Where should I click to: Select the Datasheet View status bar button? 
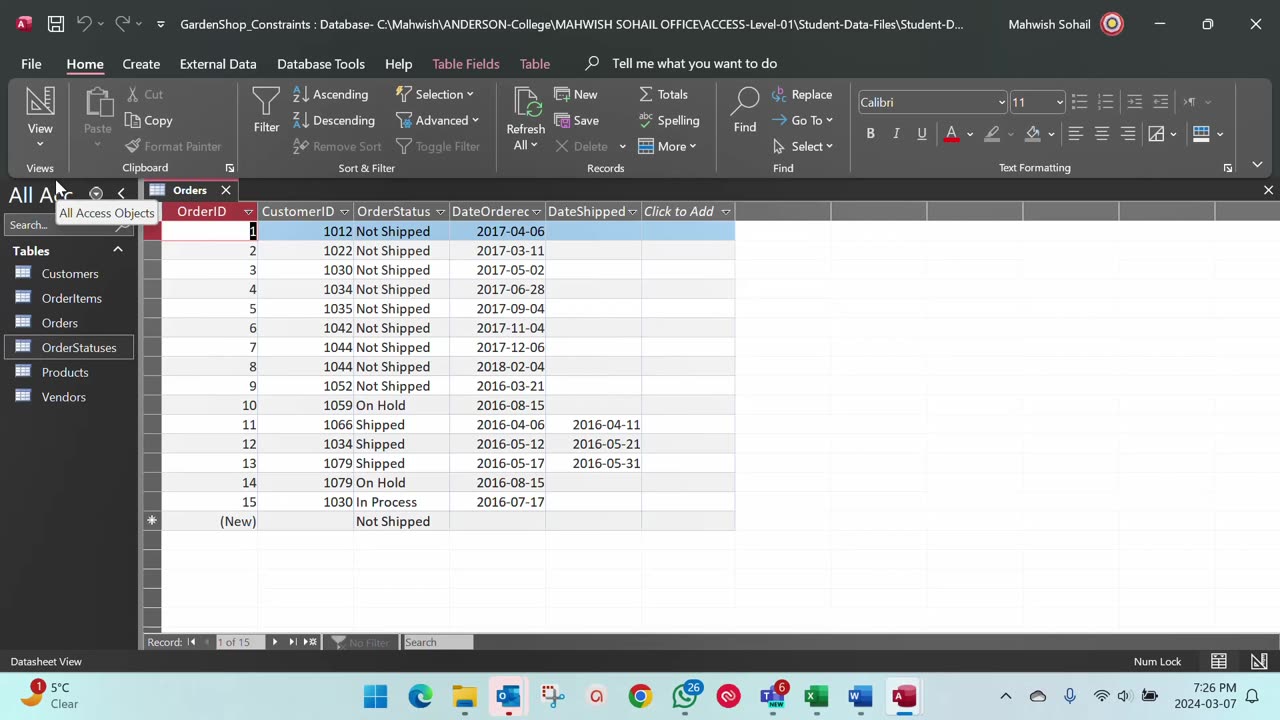tap(1219, 661)
